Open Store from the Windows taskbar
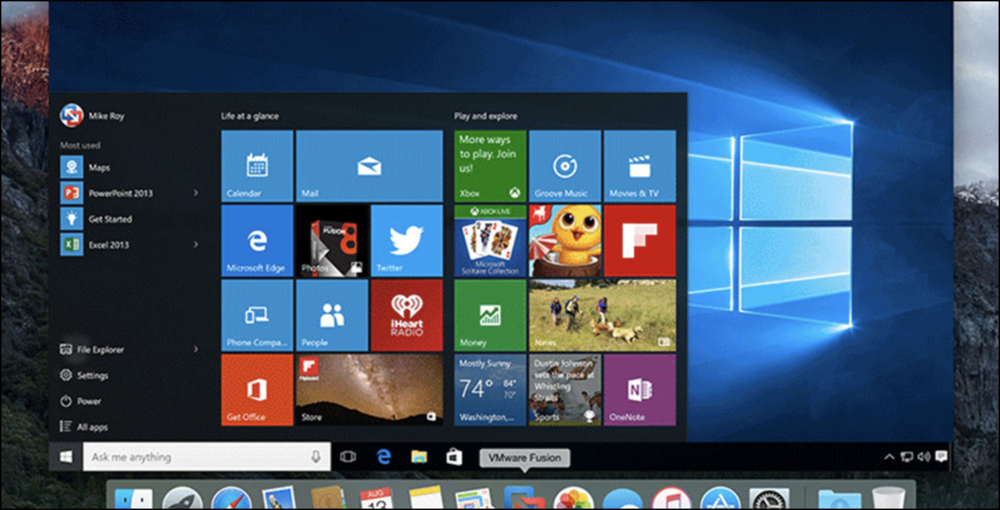Viewport: 1000px width, 510px height. click(454, 456)
